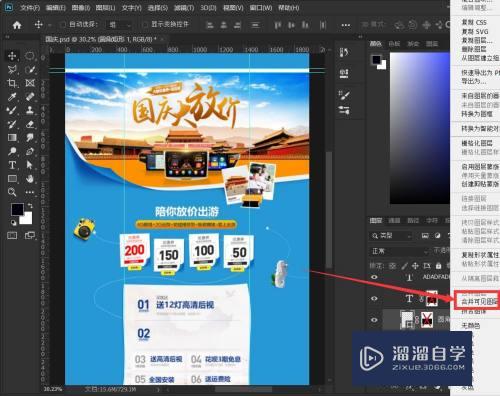The width and height of the screenshot is (500, 396).
Task: Select the Spot Healing Brush tool
Action: pos(30,97)
